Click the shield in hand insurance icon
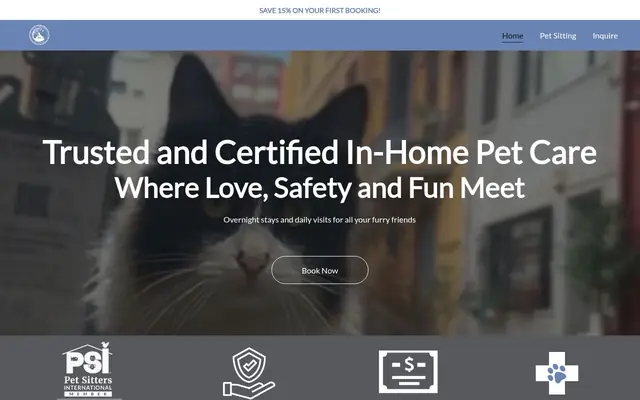Viewport: 640px width, 400px height. (249, 373)
